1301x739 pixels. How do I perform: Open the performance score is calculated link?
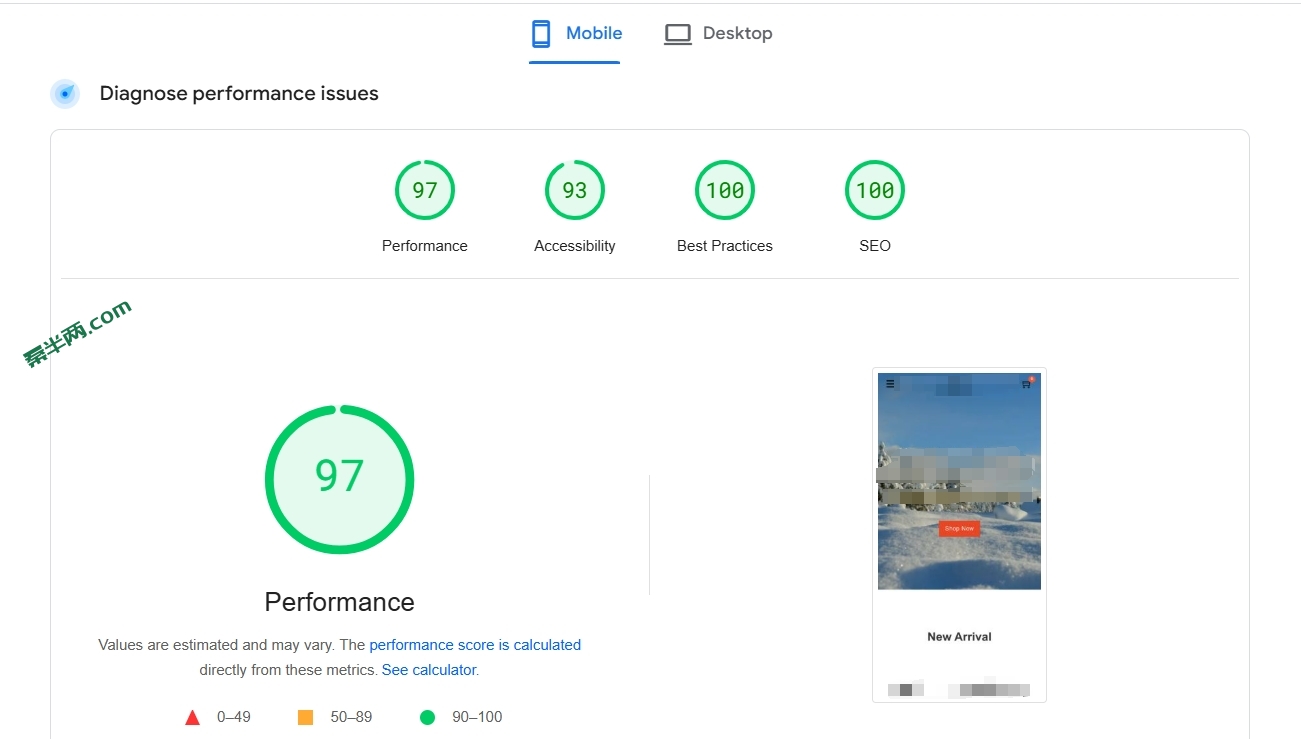click(475, 645)
